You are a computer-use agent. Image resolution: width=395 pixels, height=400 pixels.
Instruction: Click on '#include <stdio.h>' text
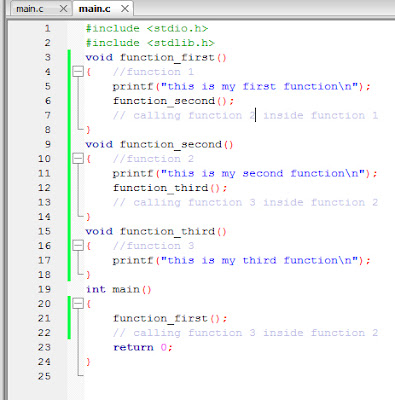coord(147,28)
